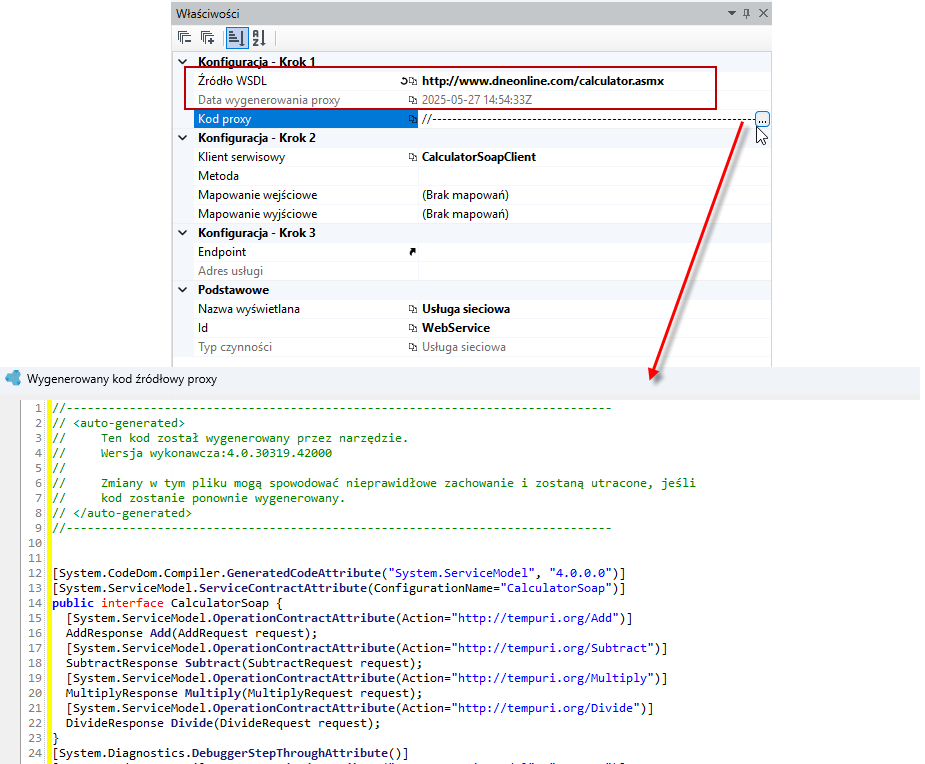This screenshot has width=925, height=764.
Task: Expand all property categories in toolbar
Action: click(207, 38)
